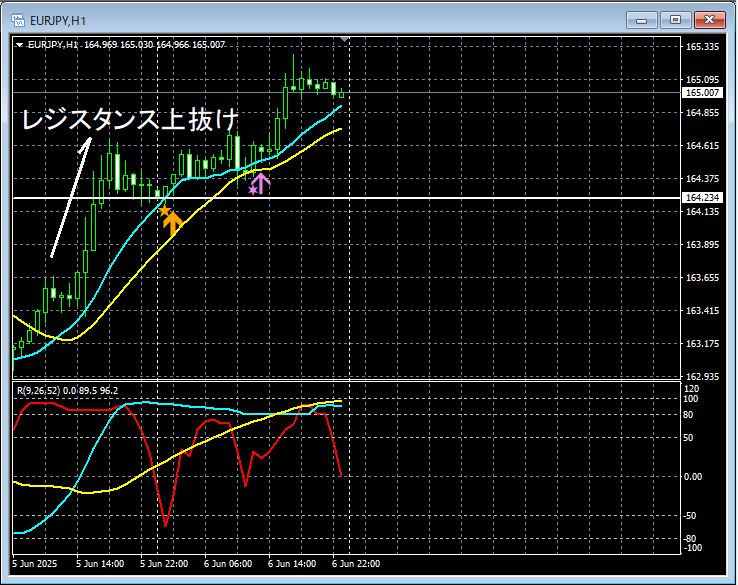Close the EURJPY,H1 chart window
The width and height of the screenshot is (738, 585).
point(710,20)
